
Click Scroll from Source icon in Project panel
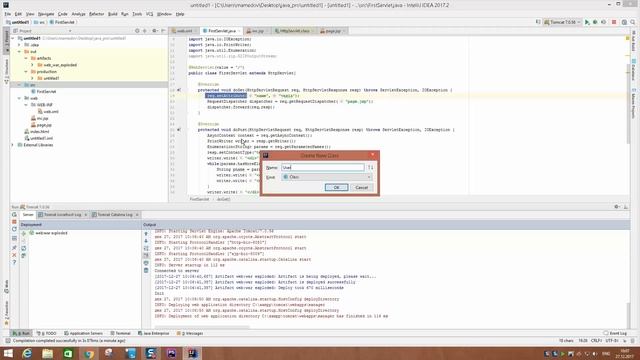coord(137,31)
